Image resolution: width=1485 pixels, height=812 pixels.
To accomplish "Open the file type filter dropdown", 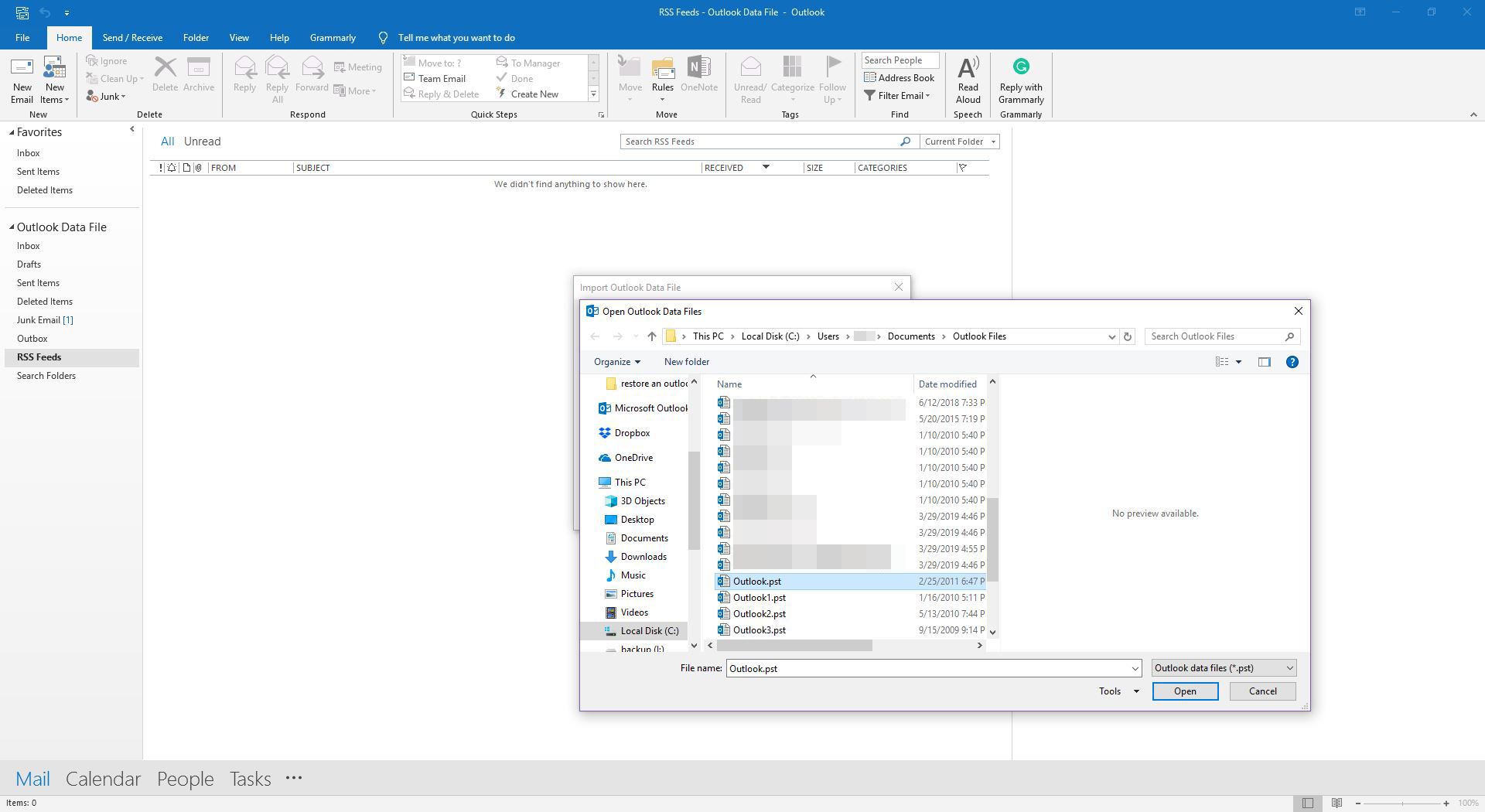I will coord(1223,668).
